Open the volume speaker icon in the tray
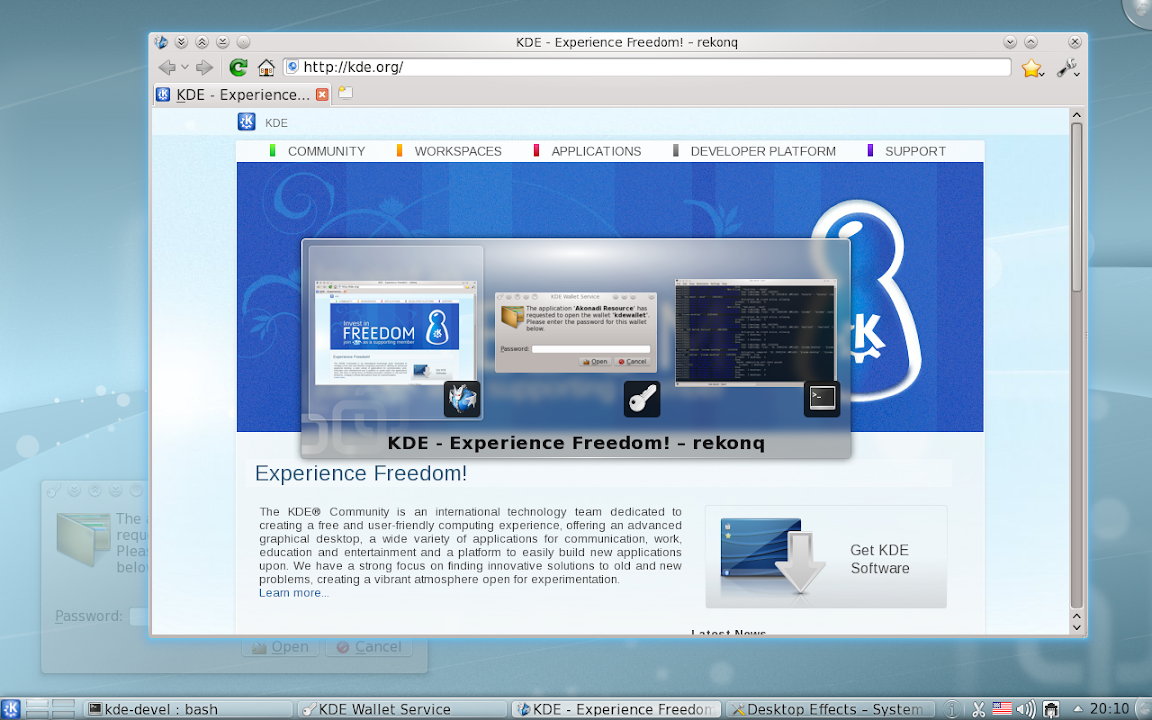This screenshot has width=1152, height=720. [1026, 709]
